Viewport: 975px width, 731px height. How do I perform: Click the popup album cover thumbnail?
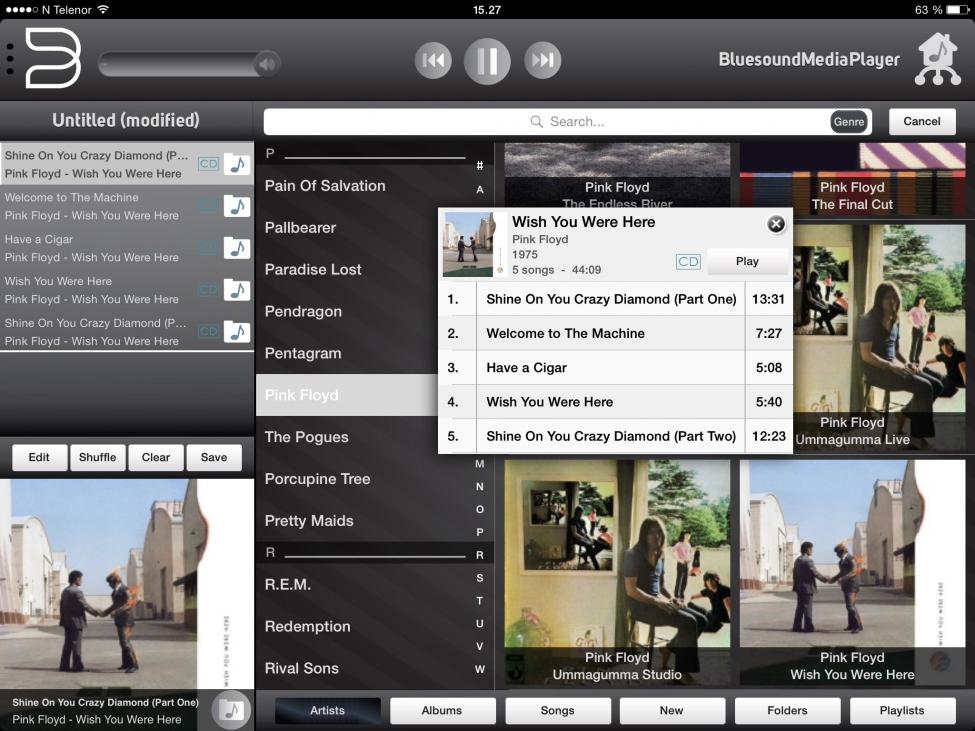click(x=474, y=244)
